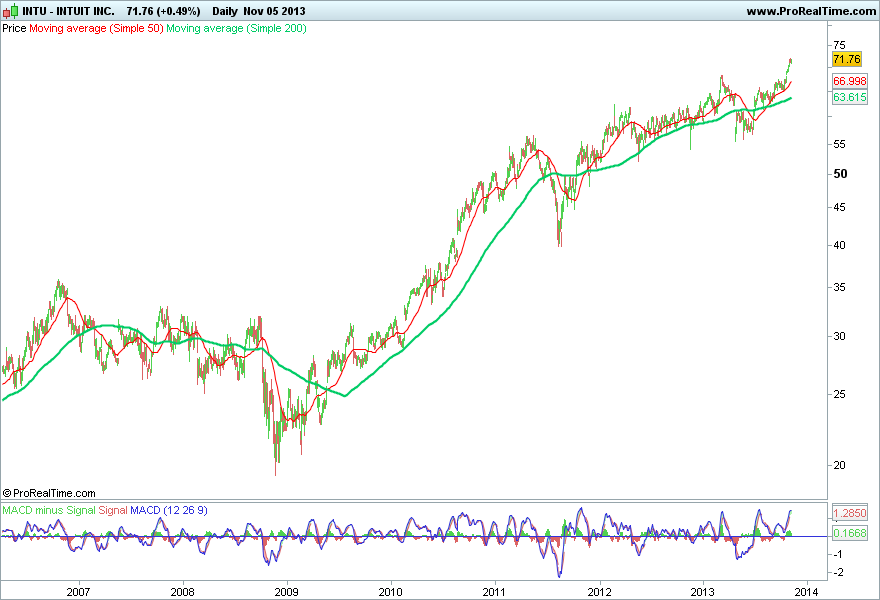Click the 1.2850 MACD value tag
This screenshot has height=600, width=880.
850,513
